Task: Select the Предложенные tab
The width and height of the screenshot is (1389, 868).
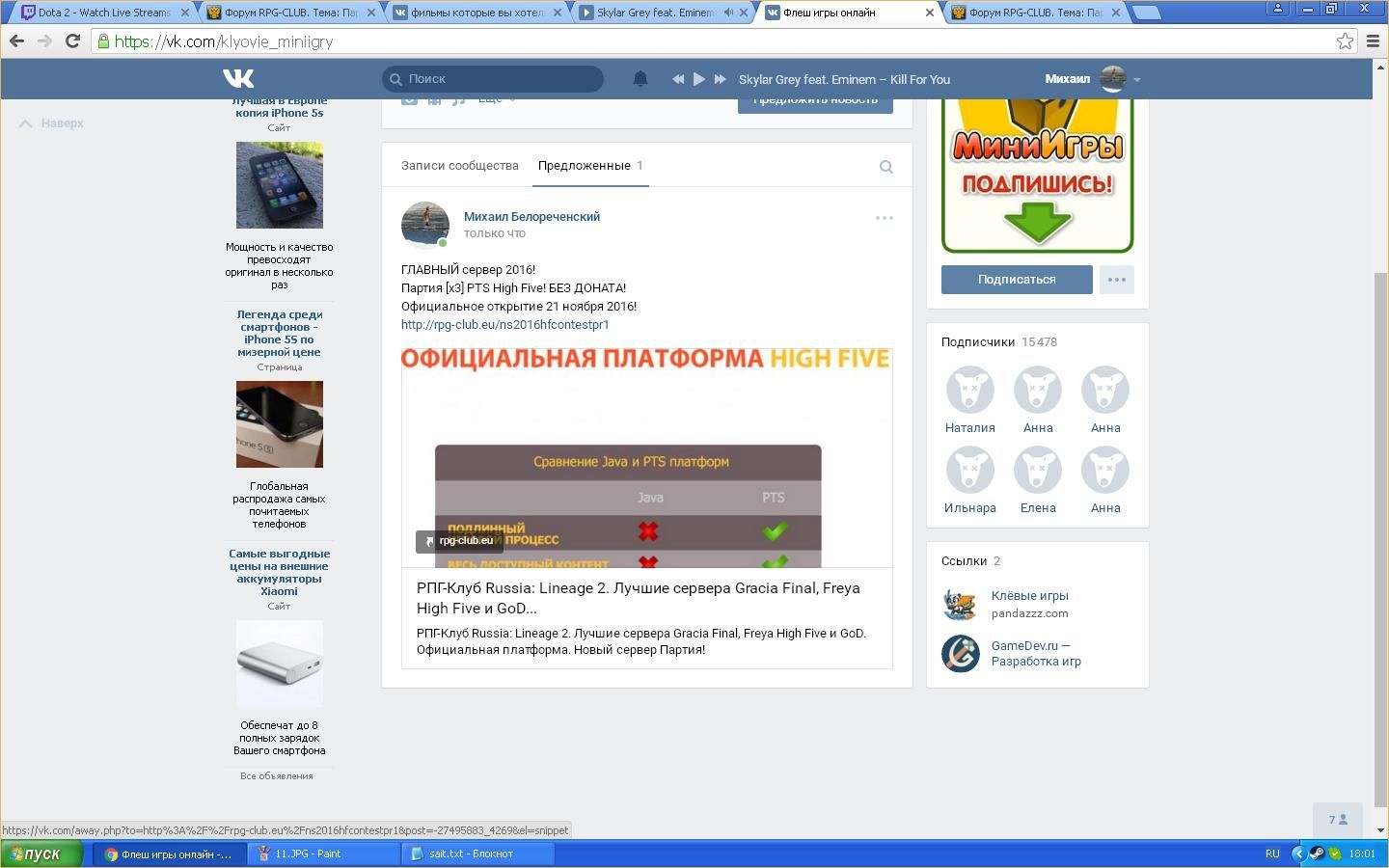Action: pos(590,166)
